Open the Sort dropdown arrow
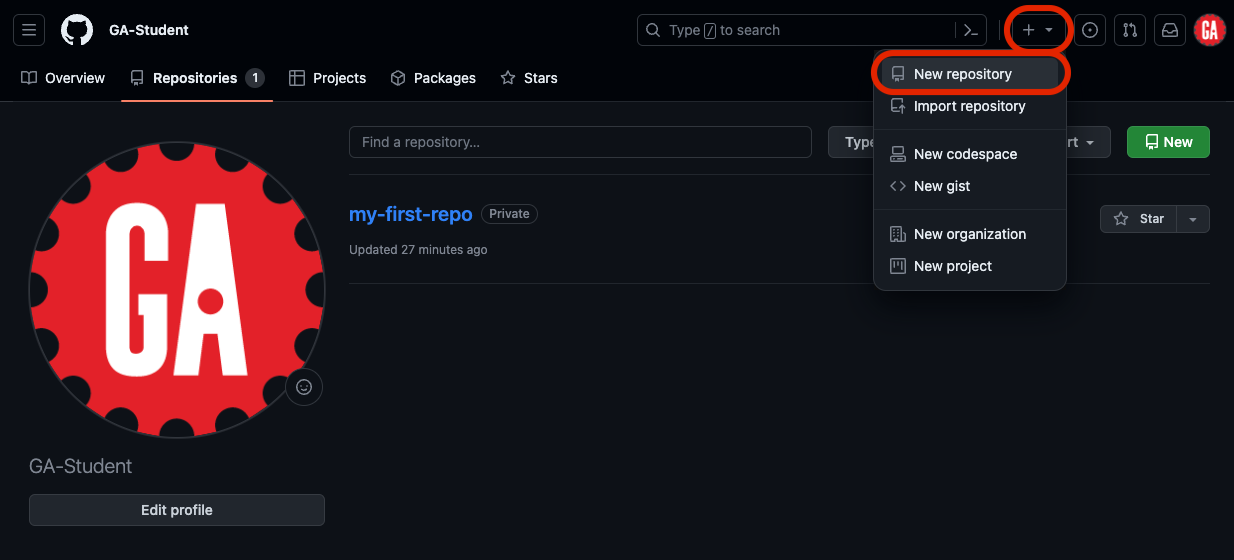Image resolution: width=1234 pixels, height=560 pixels. click(1088, 142)
